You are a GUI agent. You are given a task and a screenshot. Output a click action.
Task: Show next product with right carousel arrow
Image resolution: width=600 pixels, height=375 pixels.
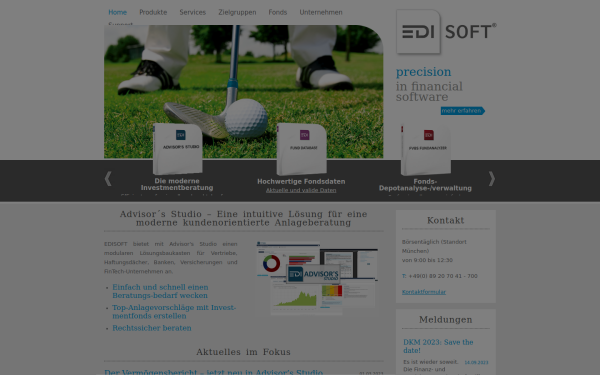pos(492,179)
